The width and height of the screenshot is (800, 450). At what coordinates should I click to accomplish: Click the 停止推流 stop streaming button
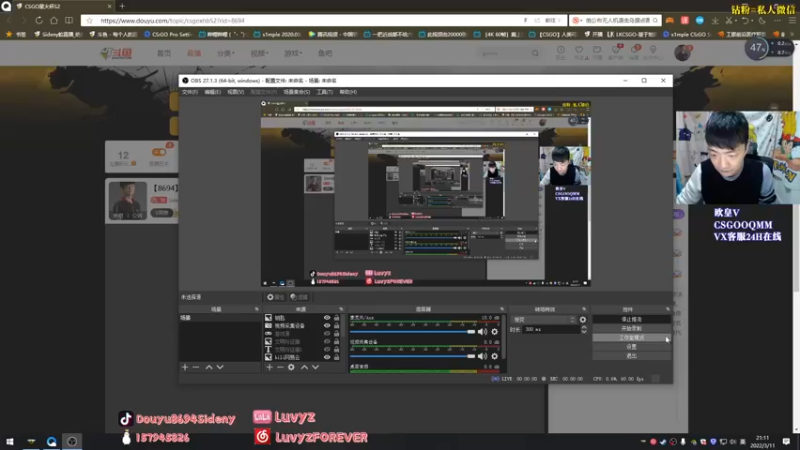click(632, 319)
